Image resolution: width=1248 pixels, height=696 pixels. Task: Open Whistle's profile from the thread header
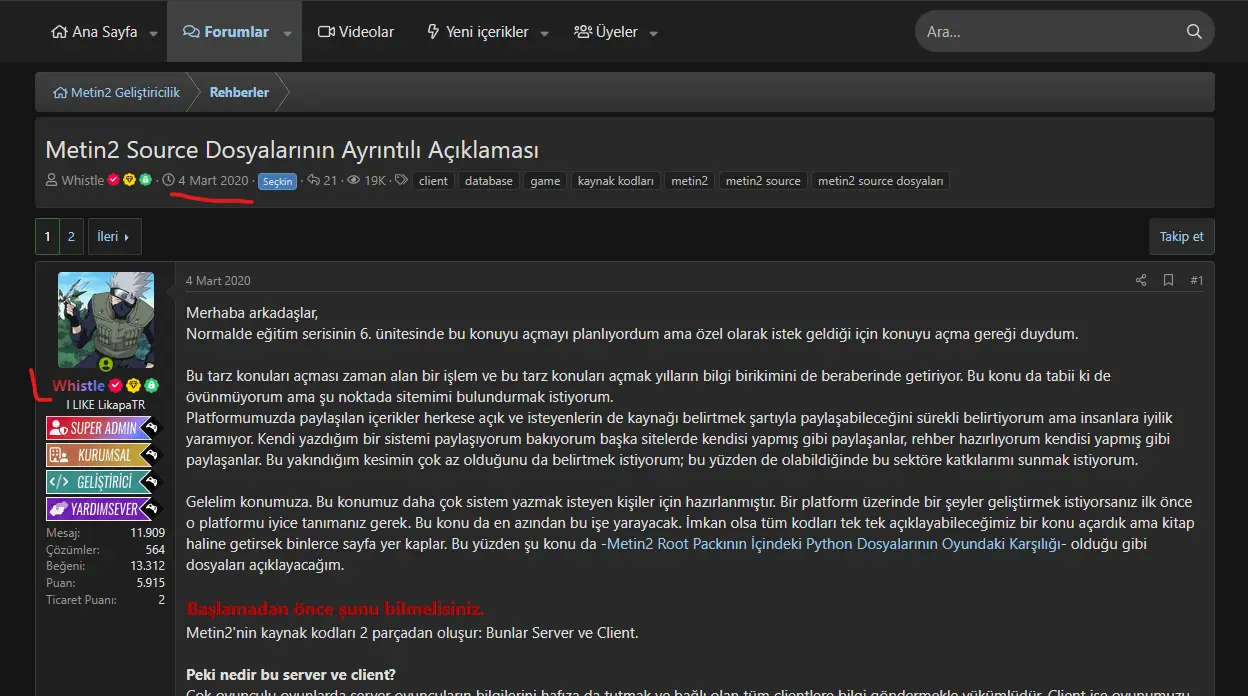(83, 181)
